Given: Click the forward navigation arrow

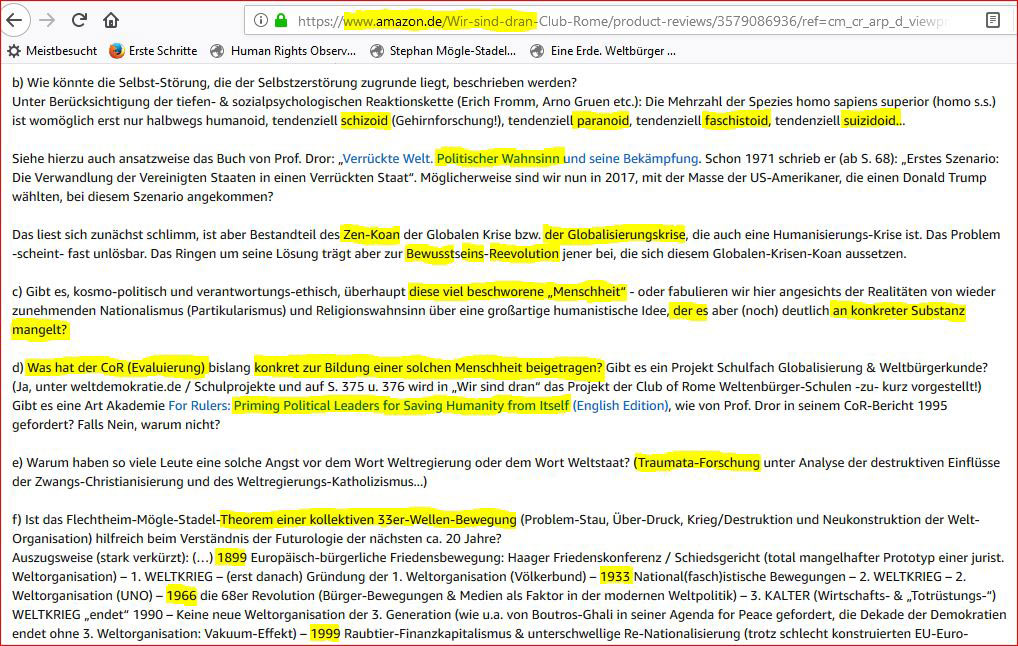Looking at the screenshot, I should [x=48, y=19].
